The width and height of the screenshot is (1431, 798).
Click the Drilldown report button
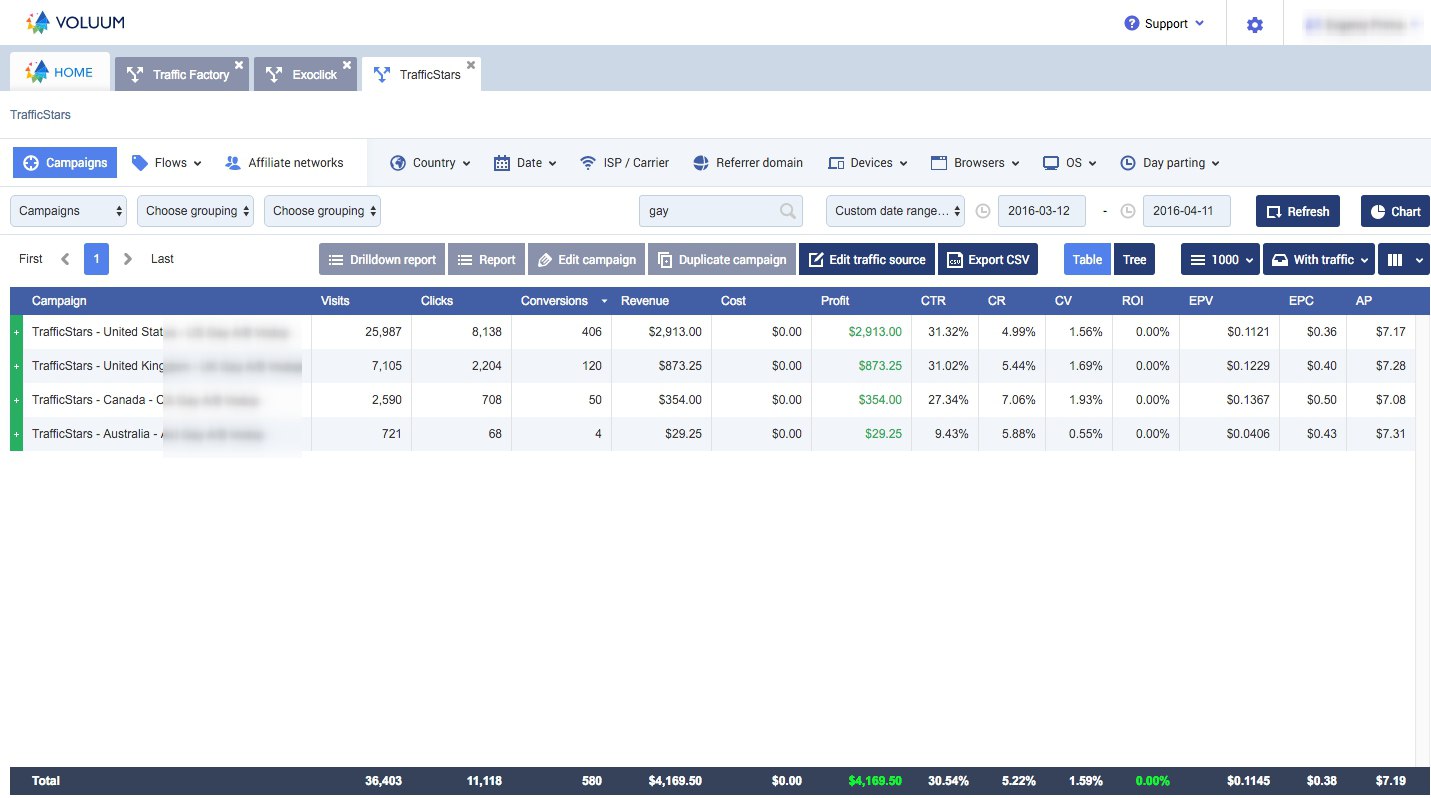pyautogui.click(x=382, y=259)
